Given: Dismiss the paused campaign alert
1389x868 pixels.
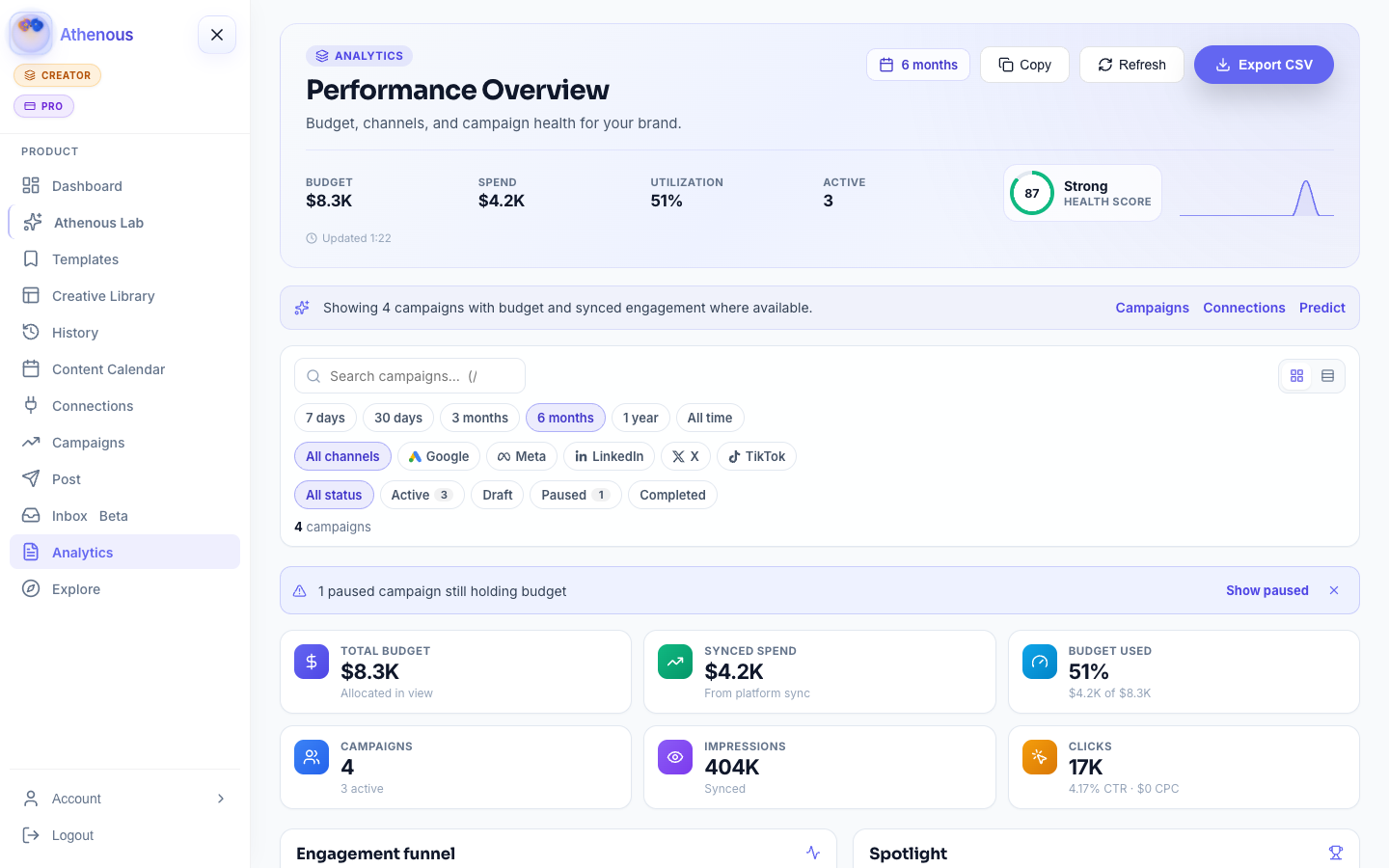Looking at the screenshot, I should (x=1334, y=590).
